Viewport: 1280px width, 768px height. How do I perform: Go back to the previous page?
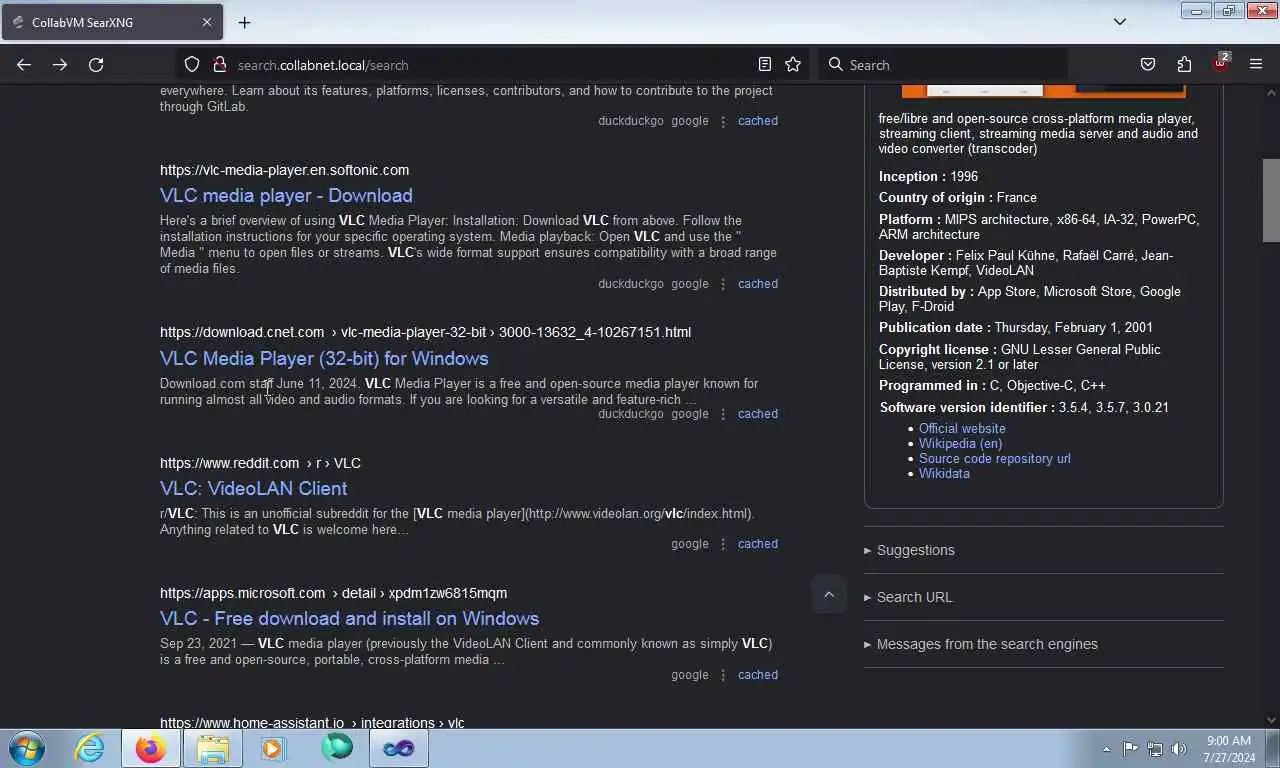[x=24, y=65]
